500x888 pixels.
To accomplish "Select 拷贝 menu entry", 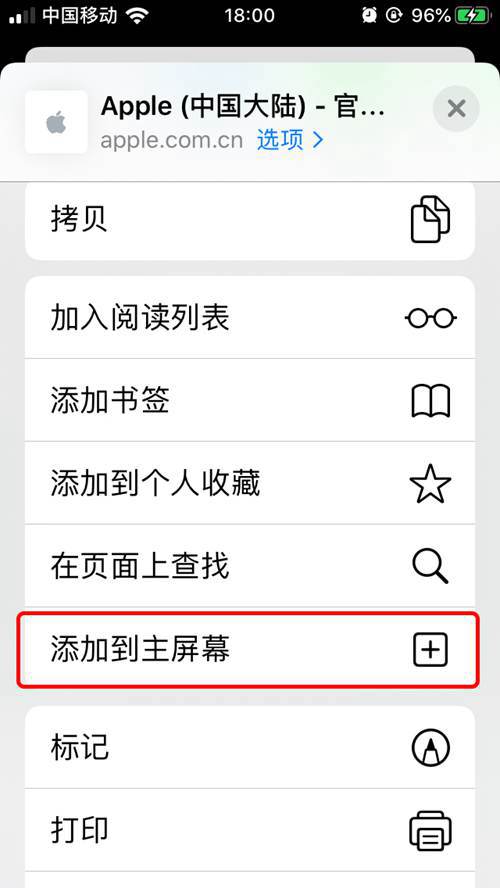I will tap(250, 220).
